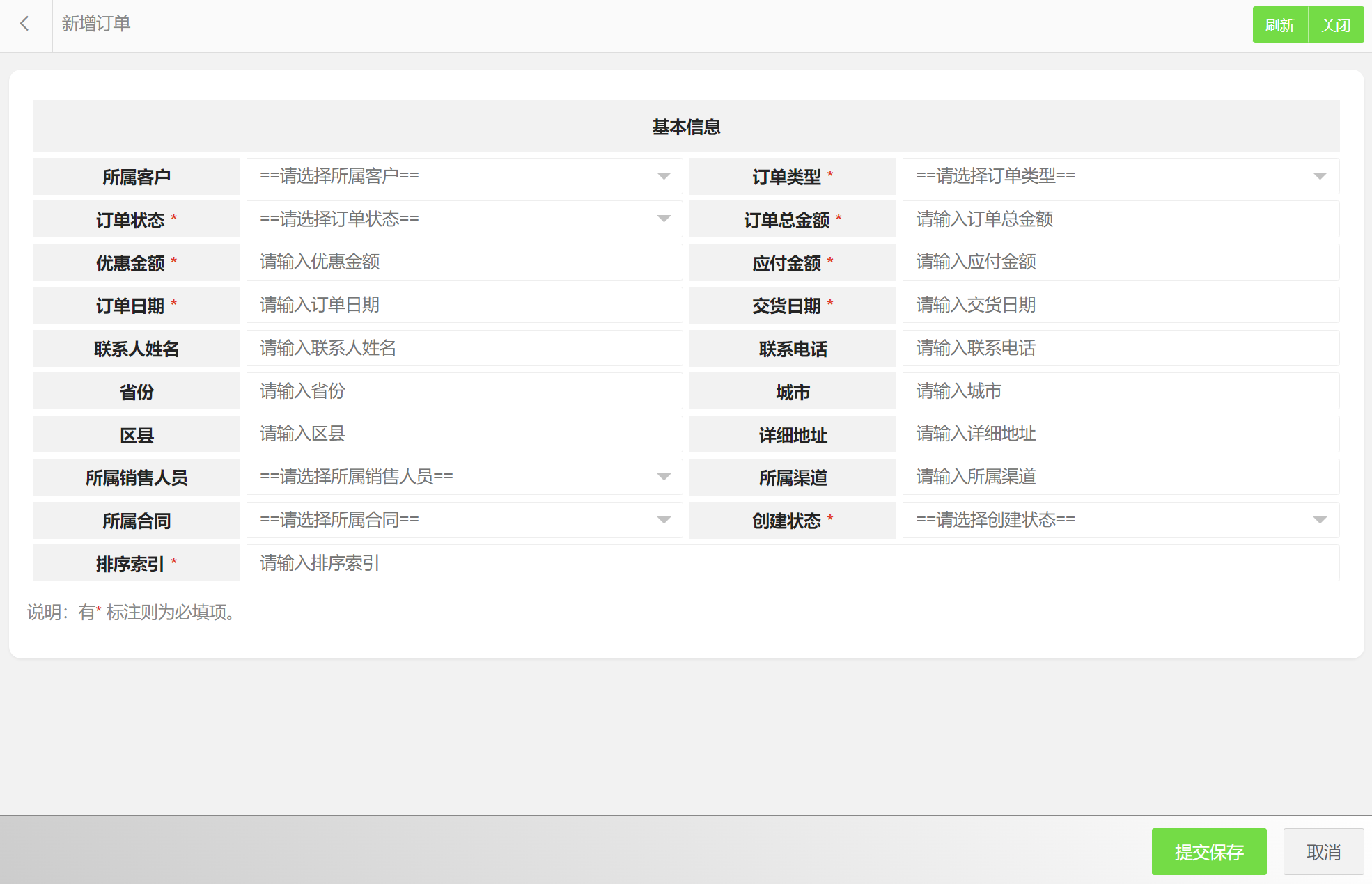Expand the 创建状态 creation status dropdown

click(1120, 520)
